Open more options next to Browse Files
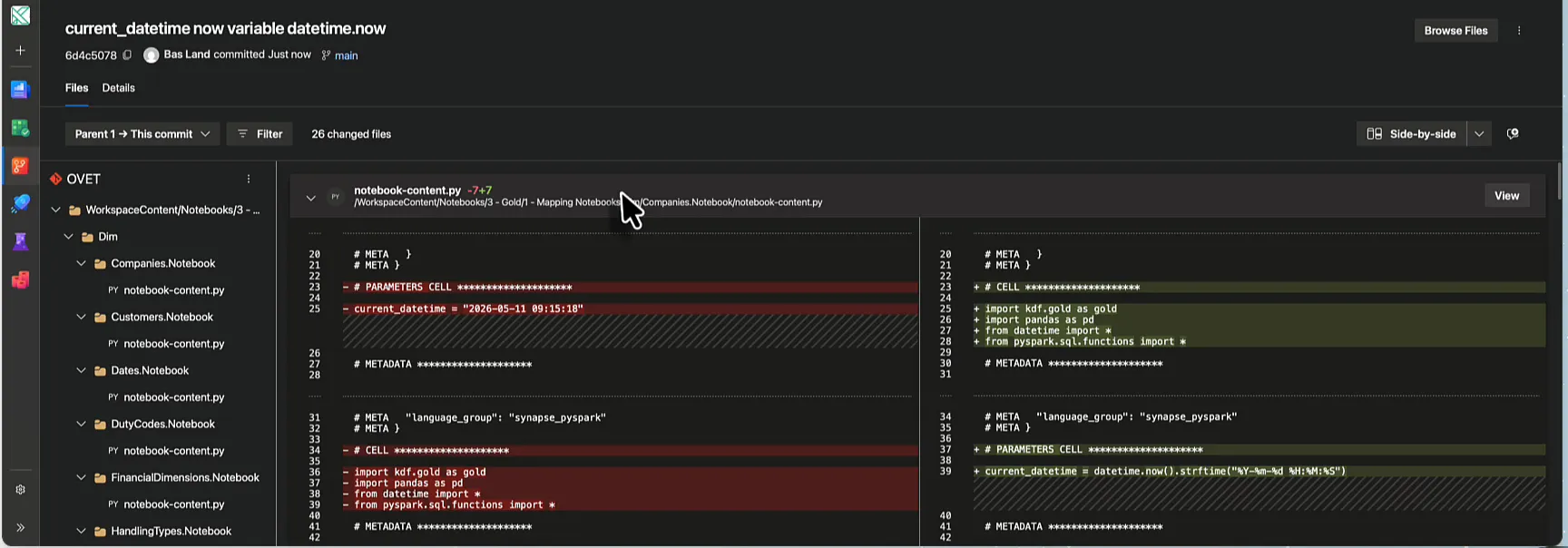Screen dimensions: 1568x548 point(1519,31)
